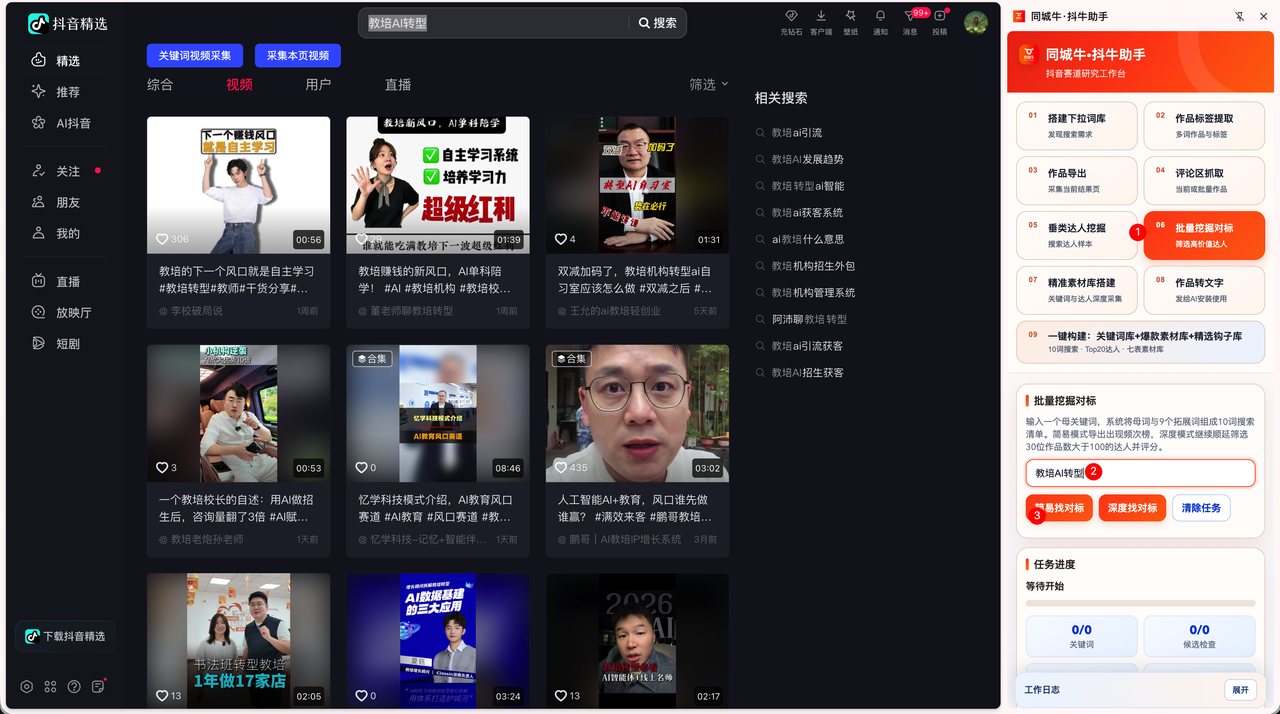Go to 精选 in the sidebar
This screenshot has height=714, width=1280.
tap(68, 60)
